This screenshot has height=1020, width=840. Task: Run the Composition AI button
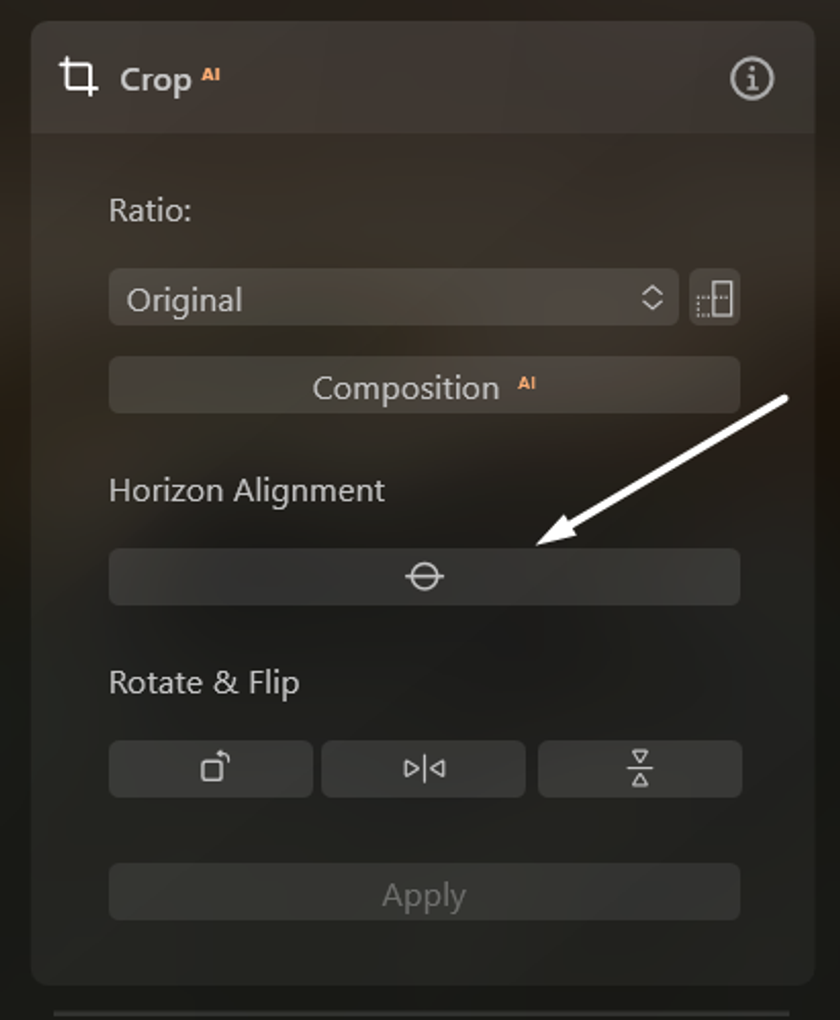pos(424,385)
